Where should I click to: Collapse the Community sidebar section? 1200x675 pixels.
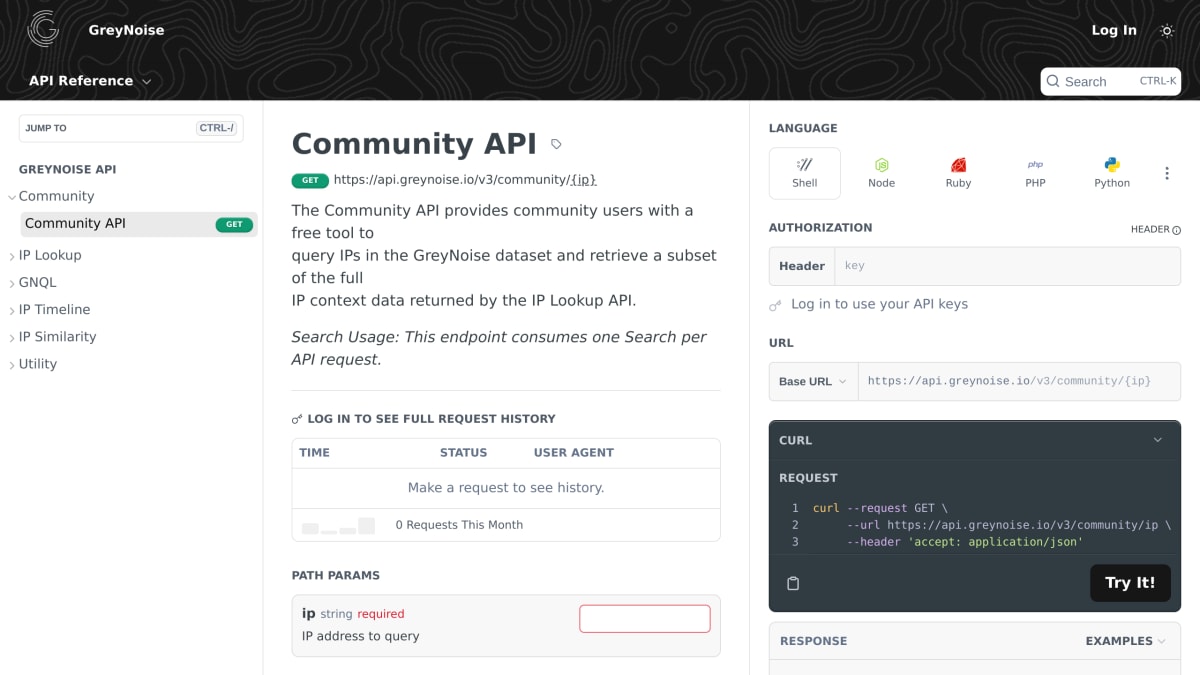coord(12,197)
